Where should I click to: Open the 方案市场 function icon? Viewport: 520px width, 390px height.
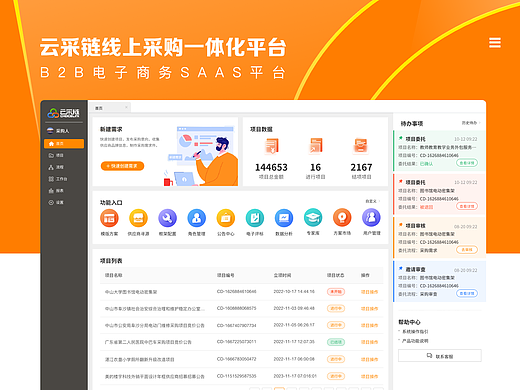pyautogui.click(x=342, y=217)
